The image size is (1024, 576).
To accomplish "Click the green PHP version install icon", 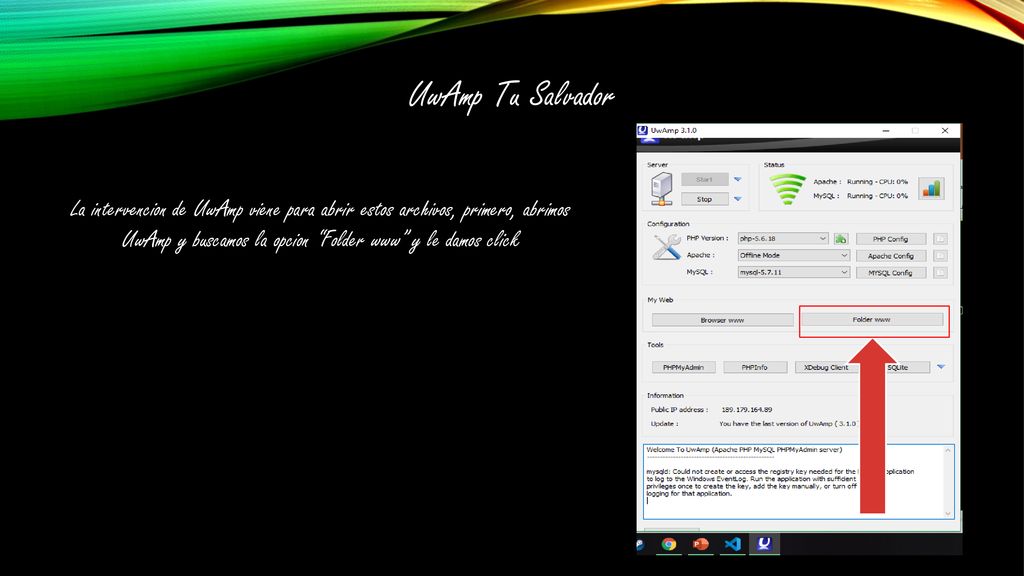I will [x=840, y=239].
